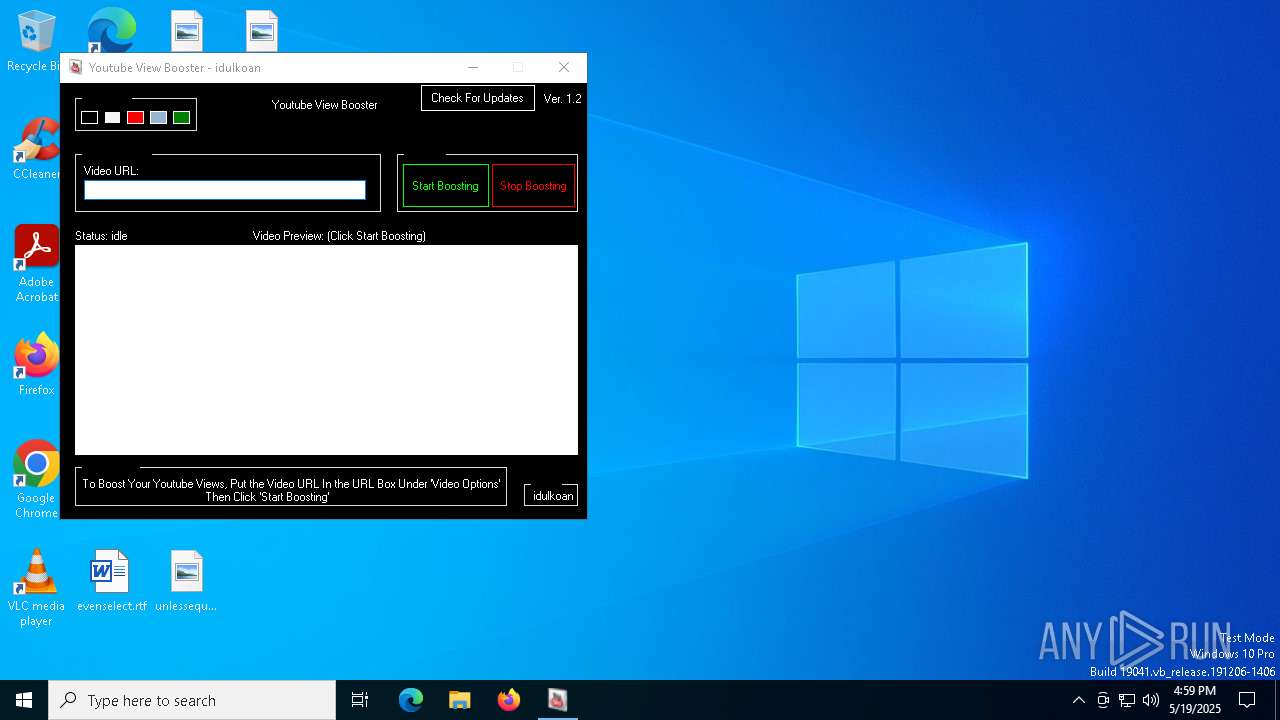The width and height of the screenshot is (1280, 720).
Task: Click the 'Video Preview: (Click Start Boosting)' label
Action: [339, 236]
